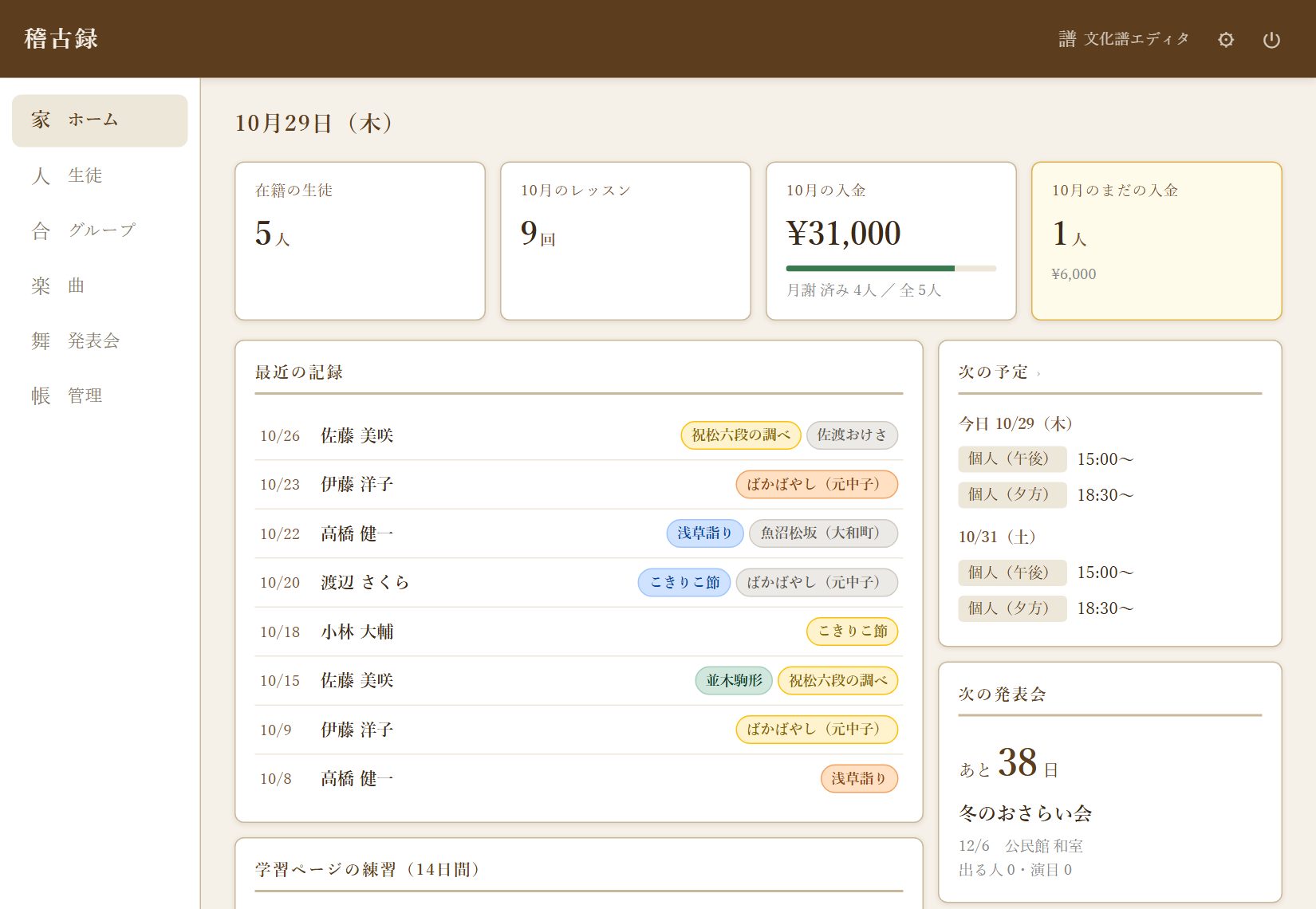Viewport: 1316px width, 909px height.
Task: Open グループ in the sidebar
Action: click(100, 230)
